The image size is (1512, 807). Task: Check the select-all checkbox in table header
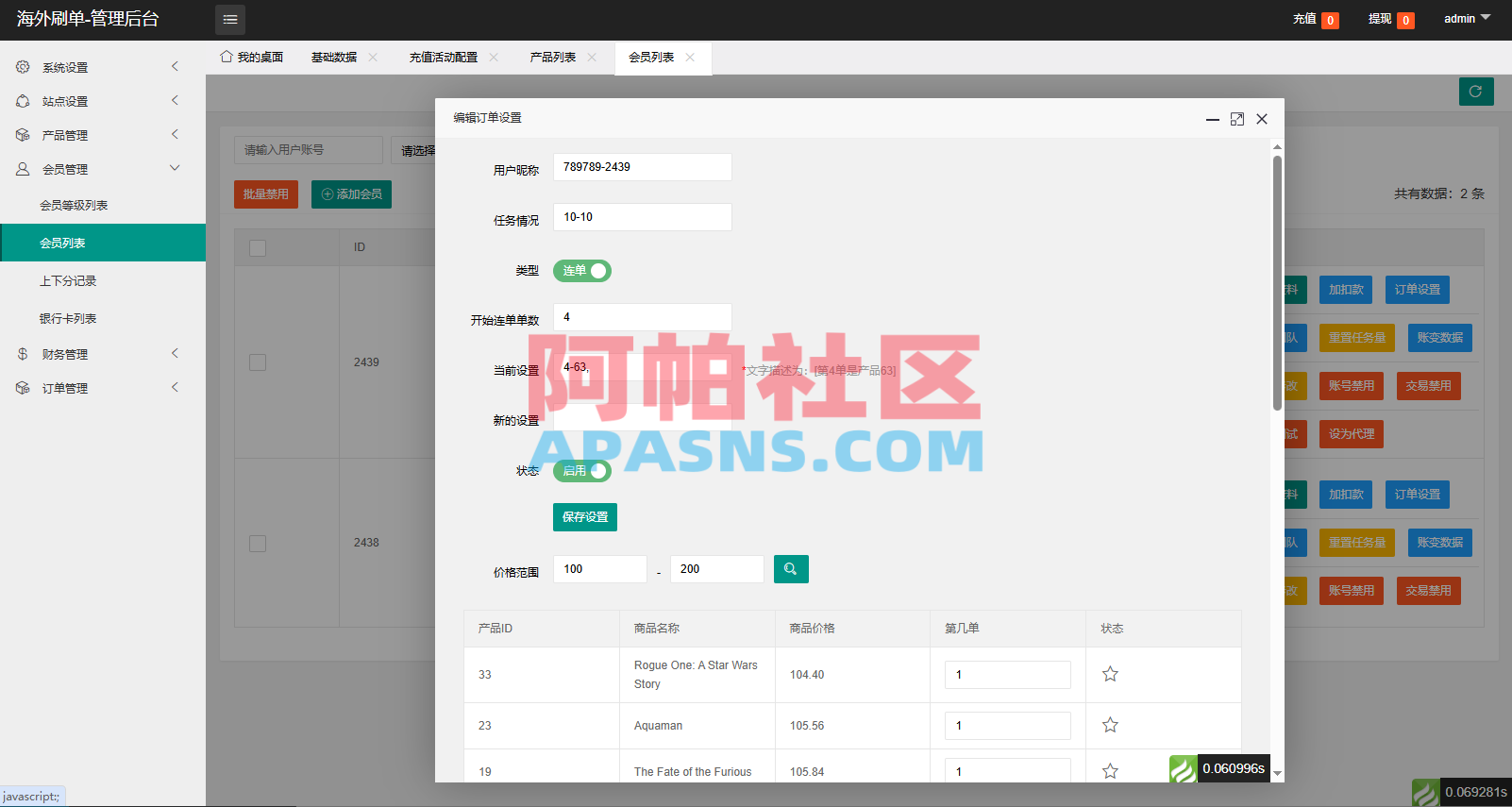coord(258,247)
